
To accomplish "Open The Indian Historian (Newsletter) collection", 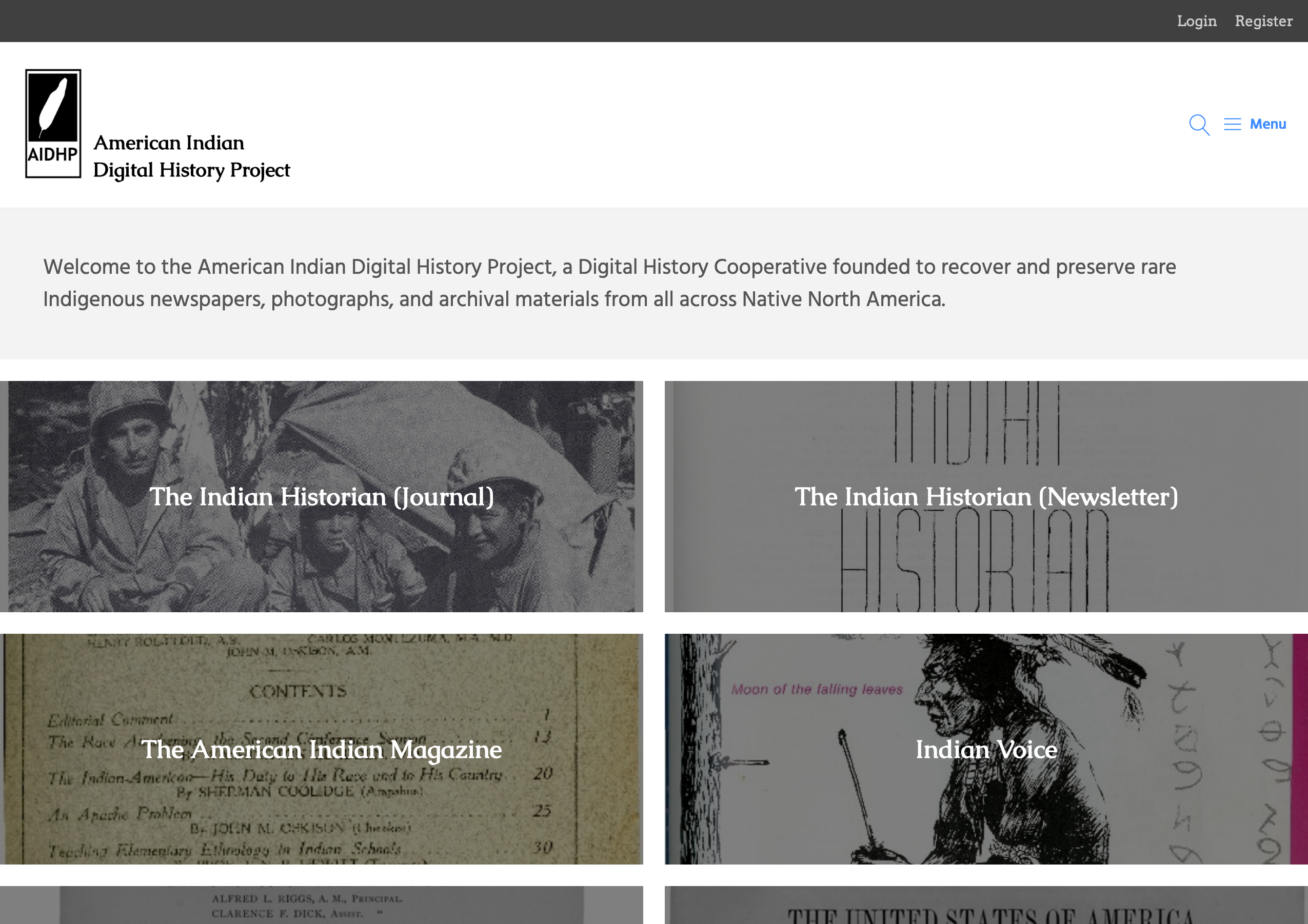I will pos(986,496).
